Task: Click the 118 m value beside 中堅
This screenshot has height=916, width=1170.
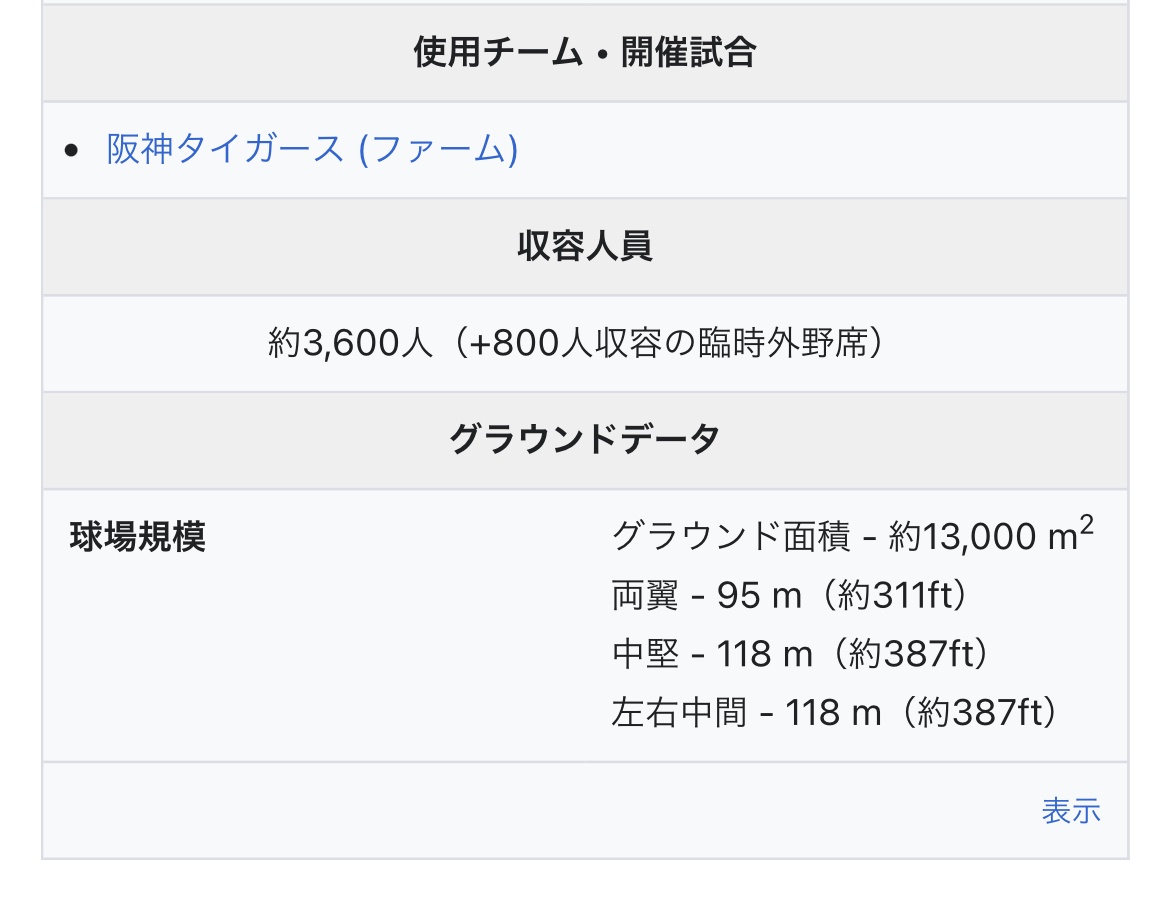Action: 765,655
